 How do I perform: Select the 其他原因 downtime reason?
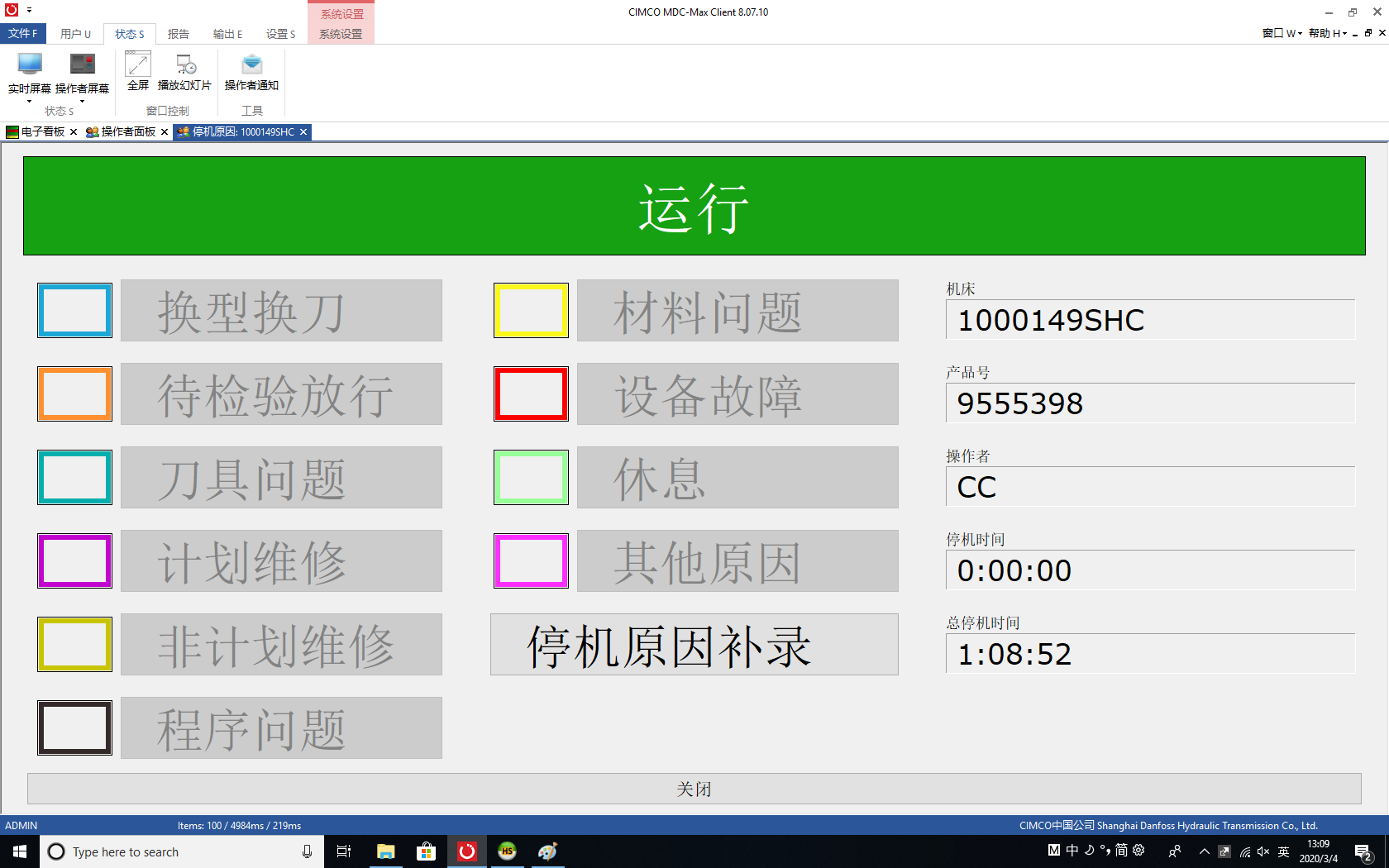click(737, 561)
